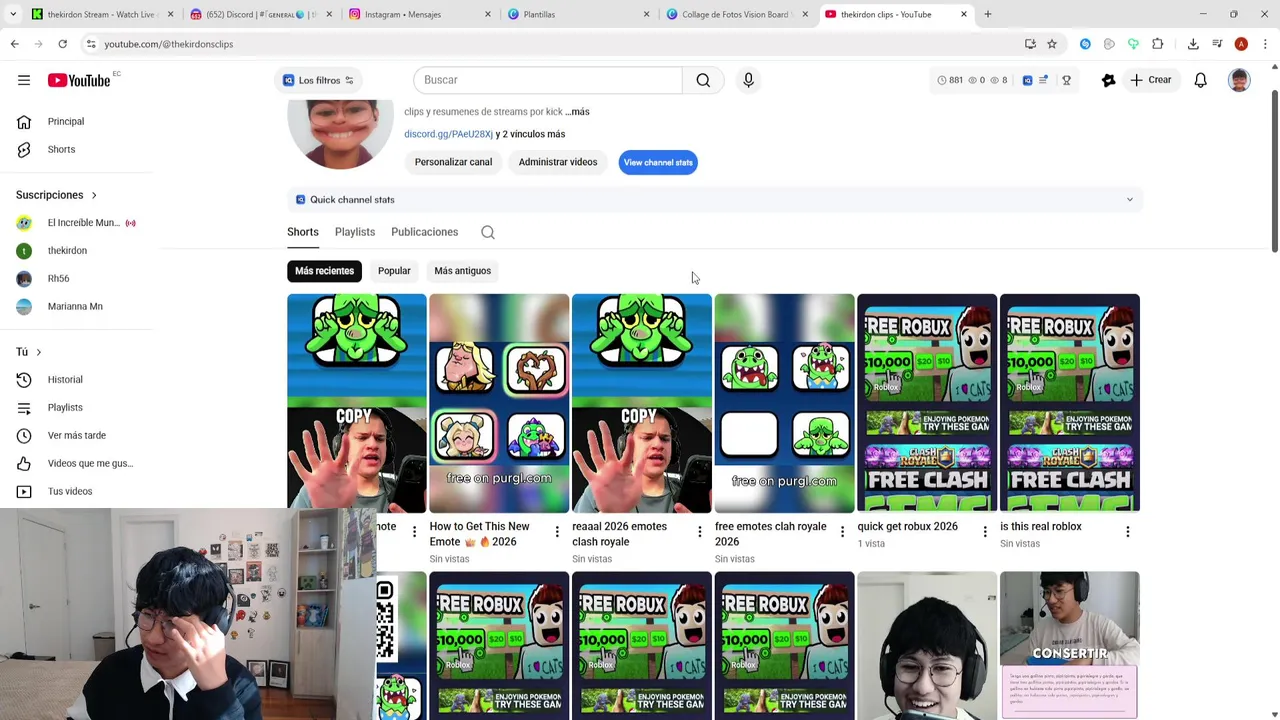Click the Buscar search field
The image size is (1280, 720).
[548, 80]
